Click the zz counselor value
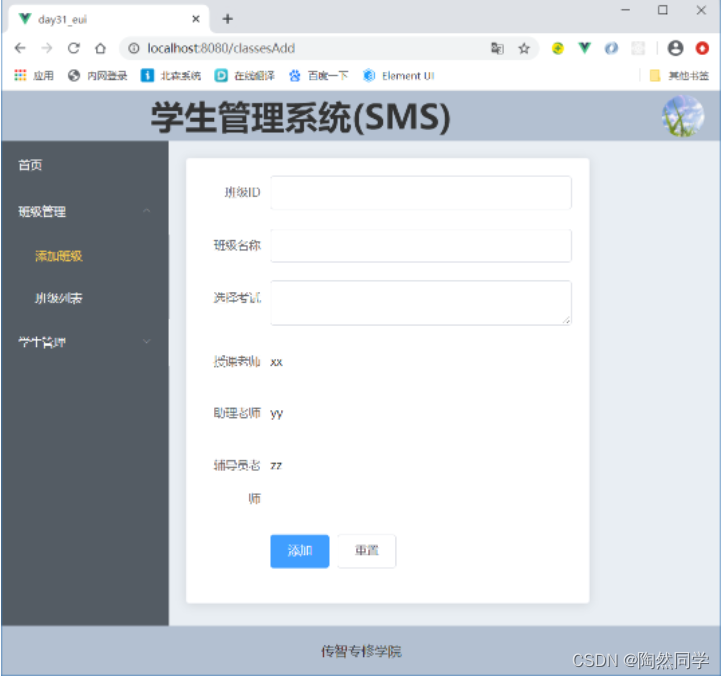725x679 pixels. pos(277,467)
